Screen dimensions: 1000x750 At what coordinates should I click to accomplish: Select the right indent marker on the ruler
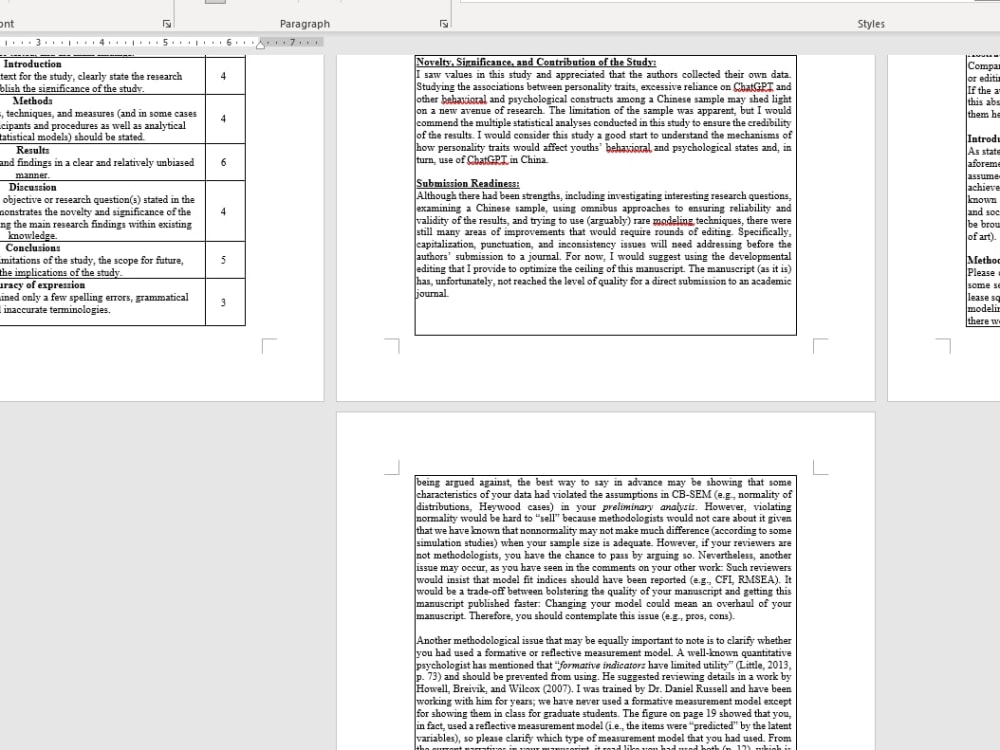260,44
